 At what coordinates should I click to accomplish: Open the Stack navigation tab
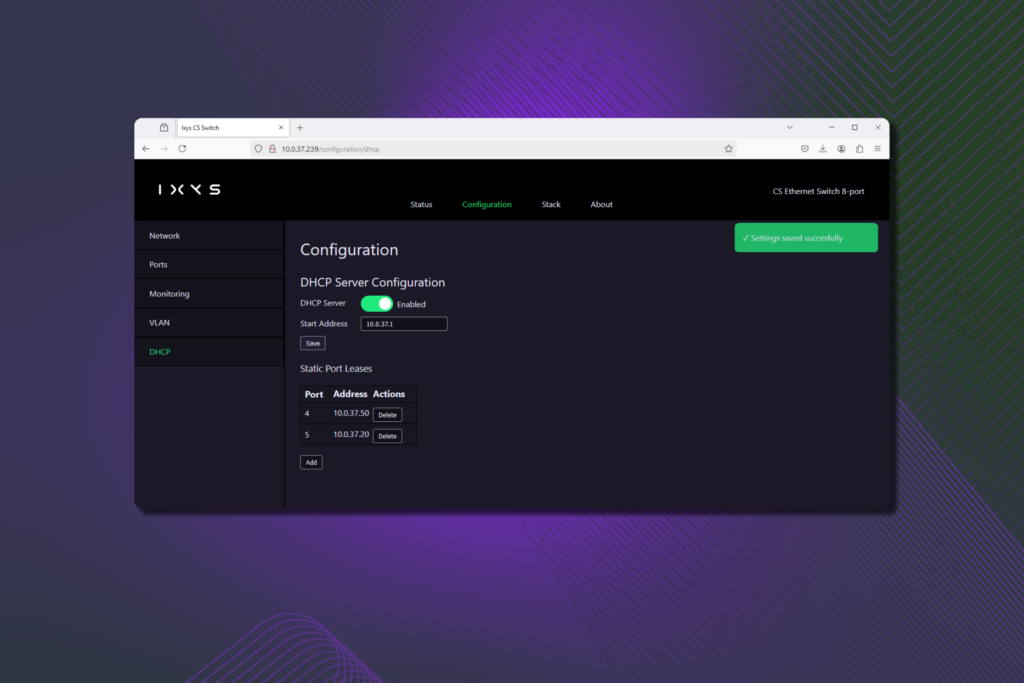551,204
